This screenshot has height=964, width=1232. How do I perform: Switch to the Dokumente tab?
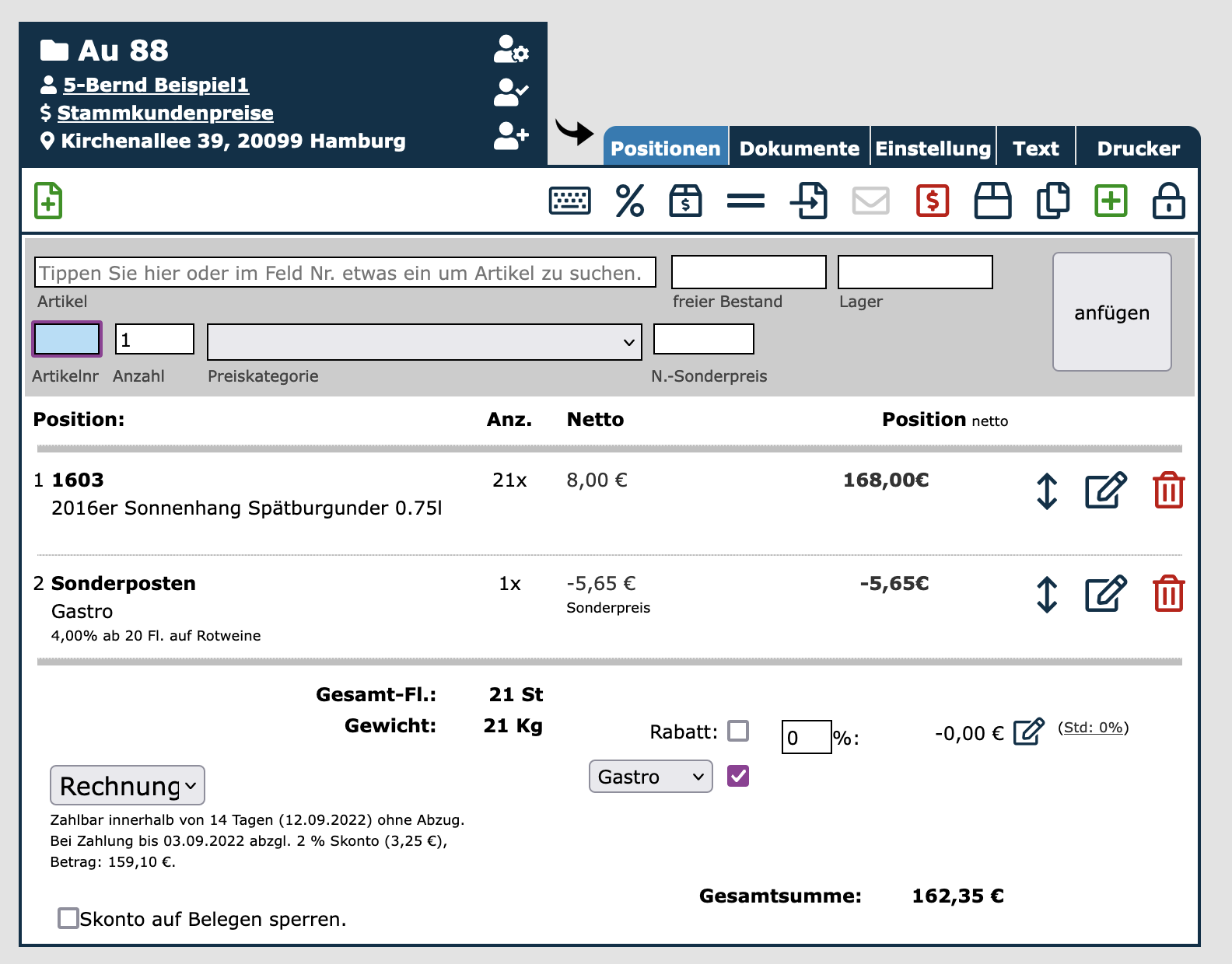799,148
